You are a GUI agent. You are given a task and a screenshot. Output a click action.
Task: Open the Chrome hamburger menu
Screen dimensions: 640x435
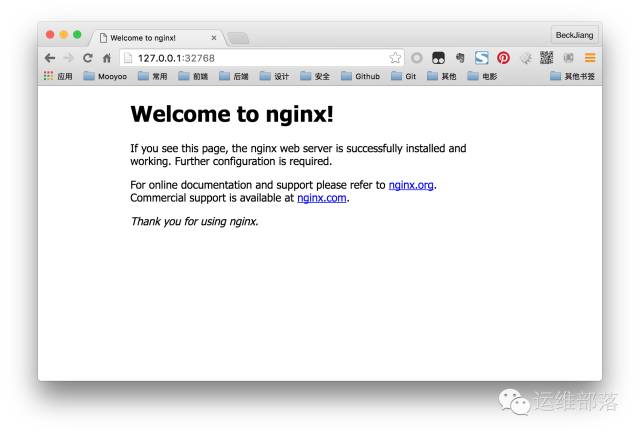(590, 58)
